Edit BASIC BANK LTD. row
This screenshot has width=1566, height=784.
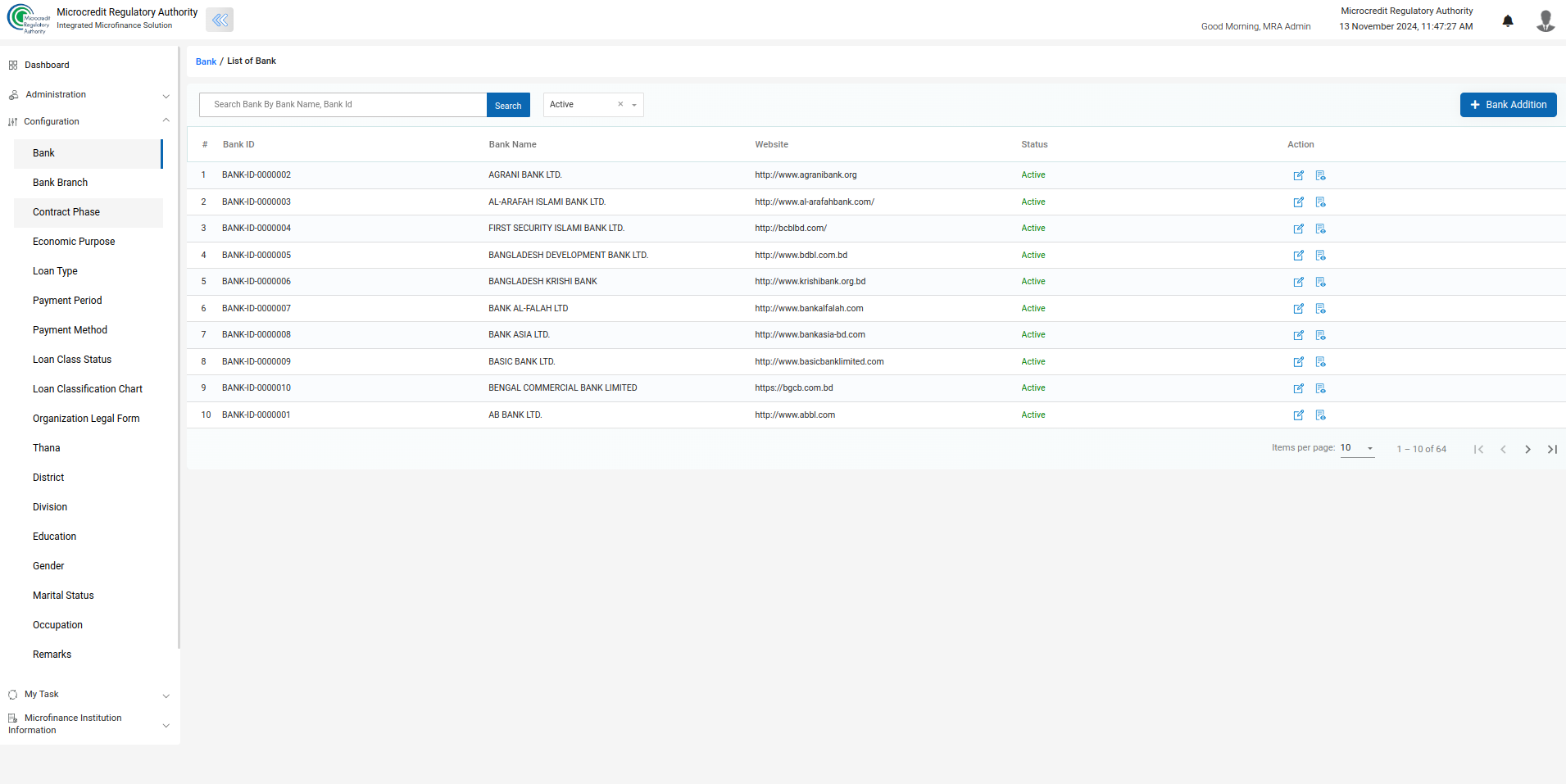(x=1299, y=362)
